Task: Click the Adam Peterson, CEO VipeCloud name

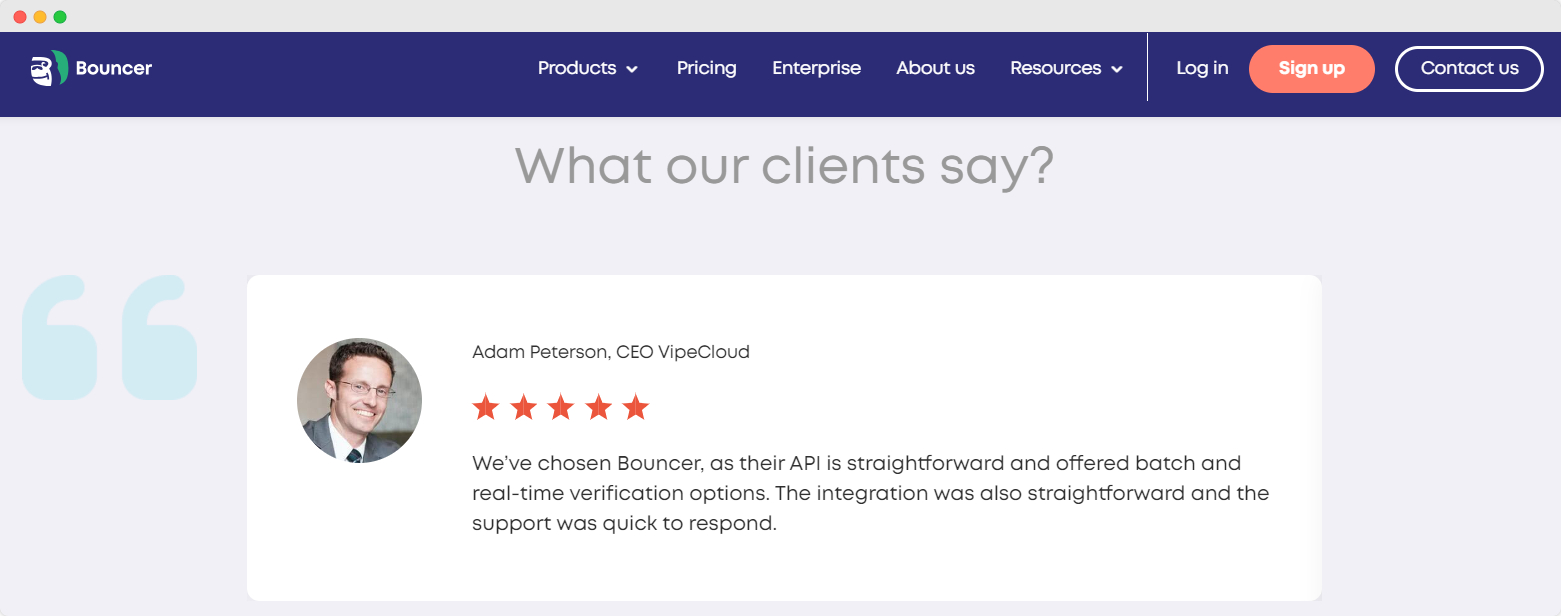Action: pyautogui.click(x=610, y=352)
